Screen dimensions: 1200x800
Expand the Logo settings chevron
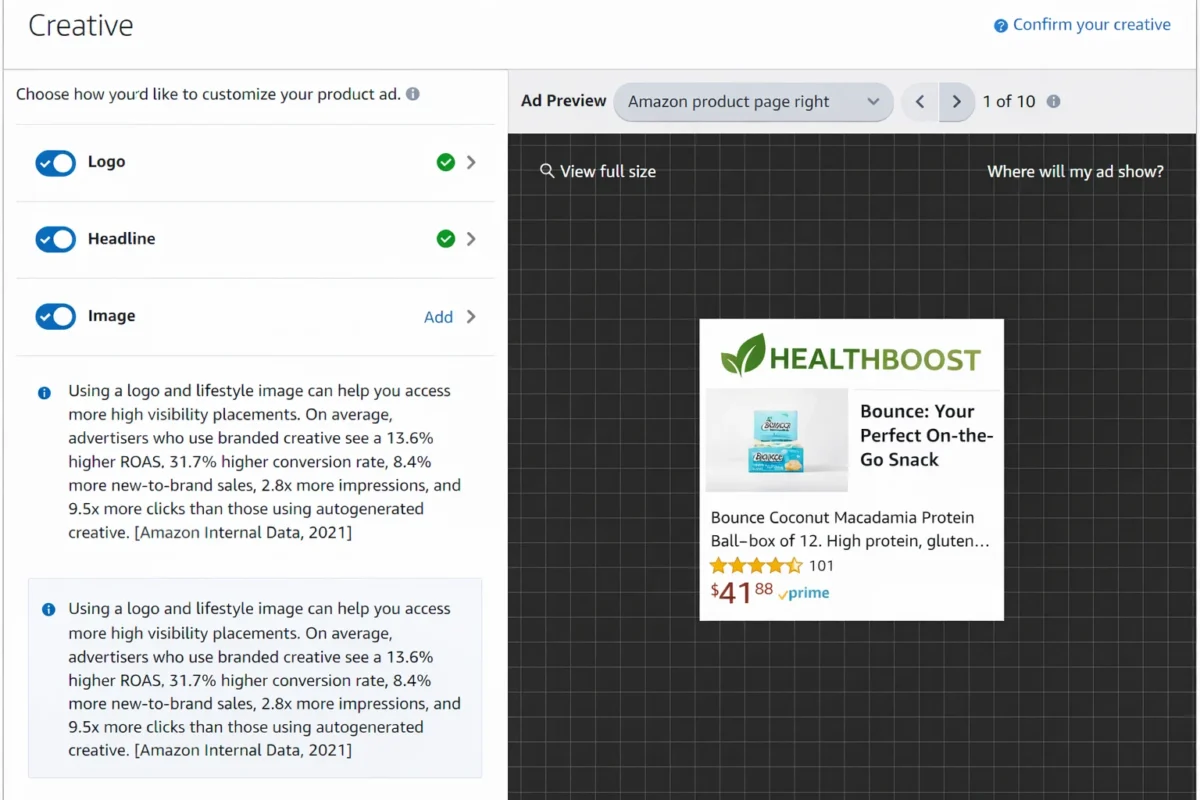(x=471, y=162)
